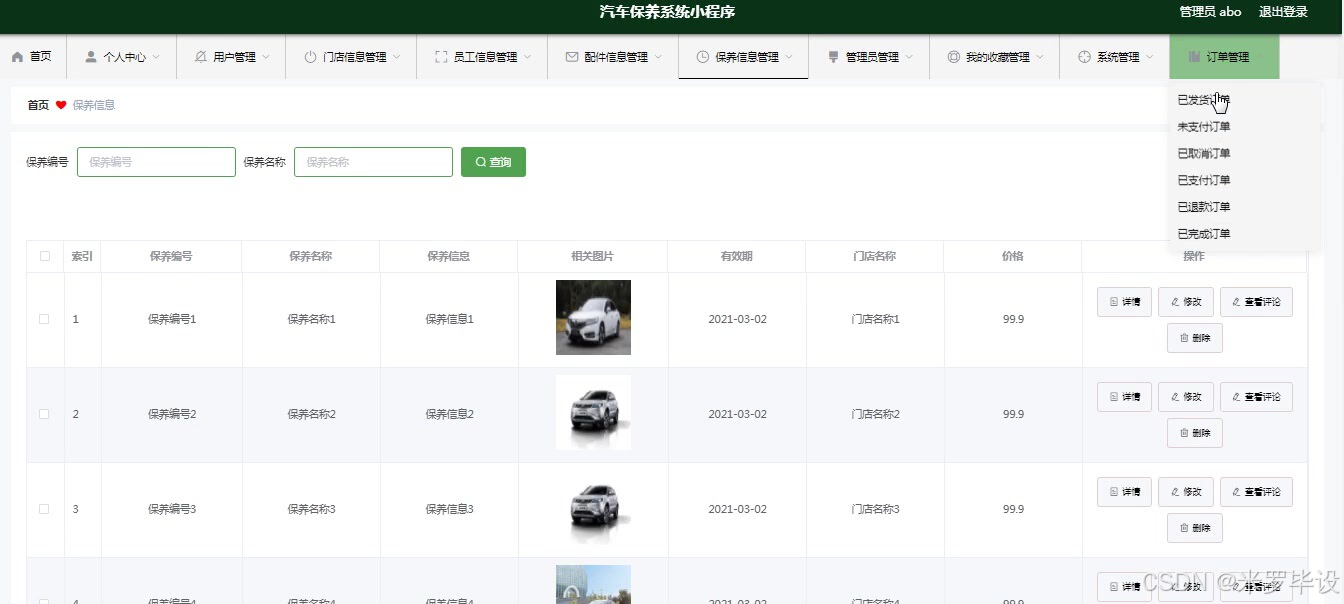Viewport: 1344px width, 604px height.
Task: Open 详情 for row 2
Action: tap(1124, 397)
